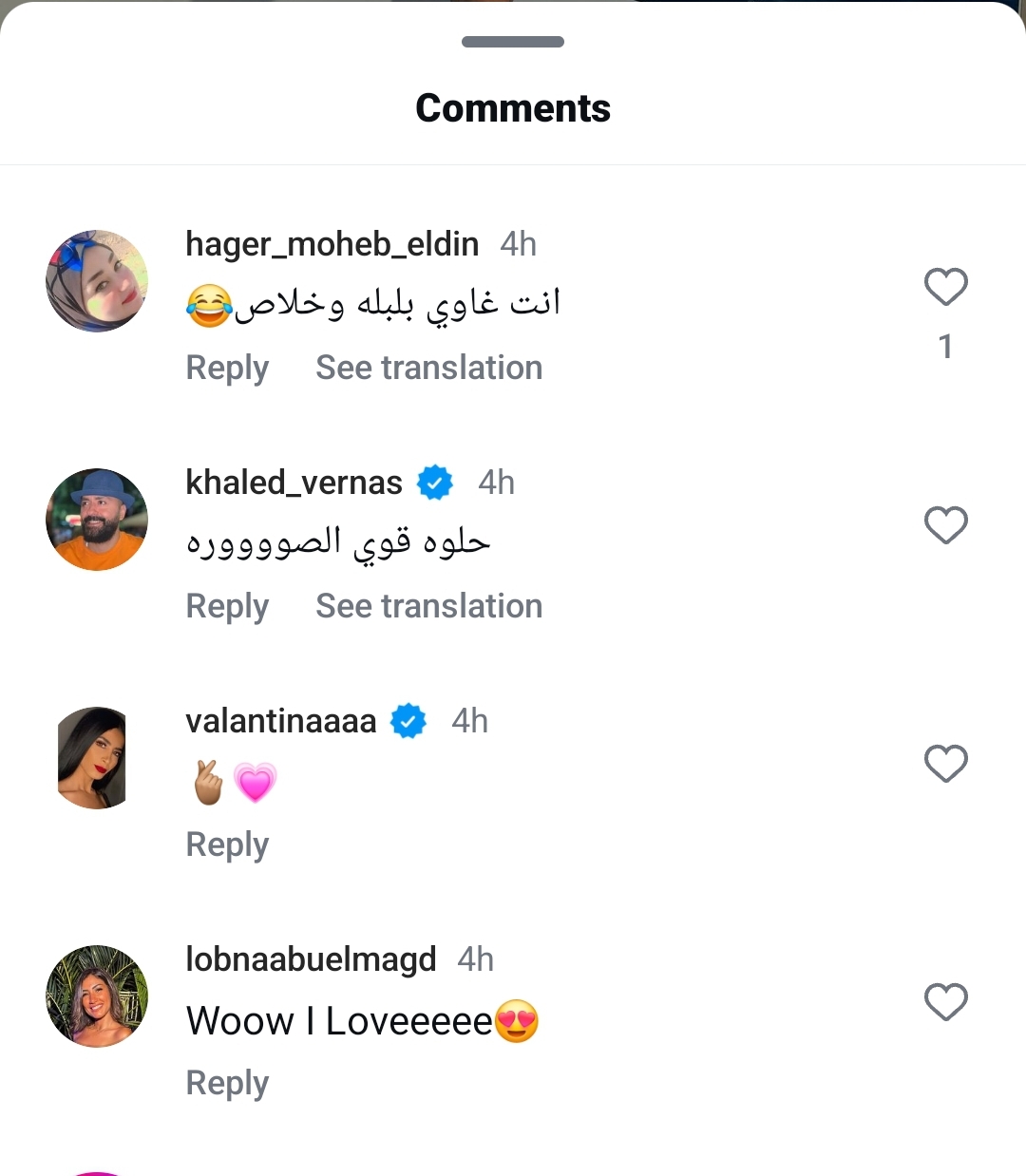Reply to khaled_vernas's comment

[x=227, y=607]
